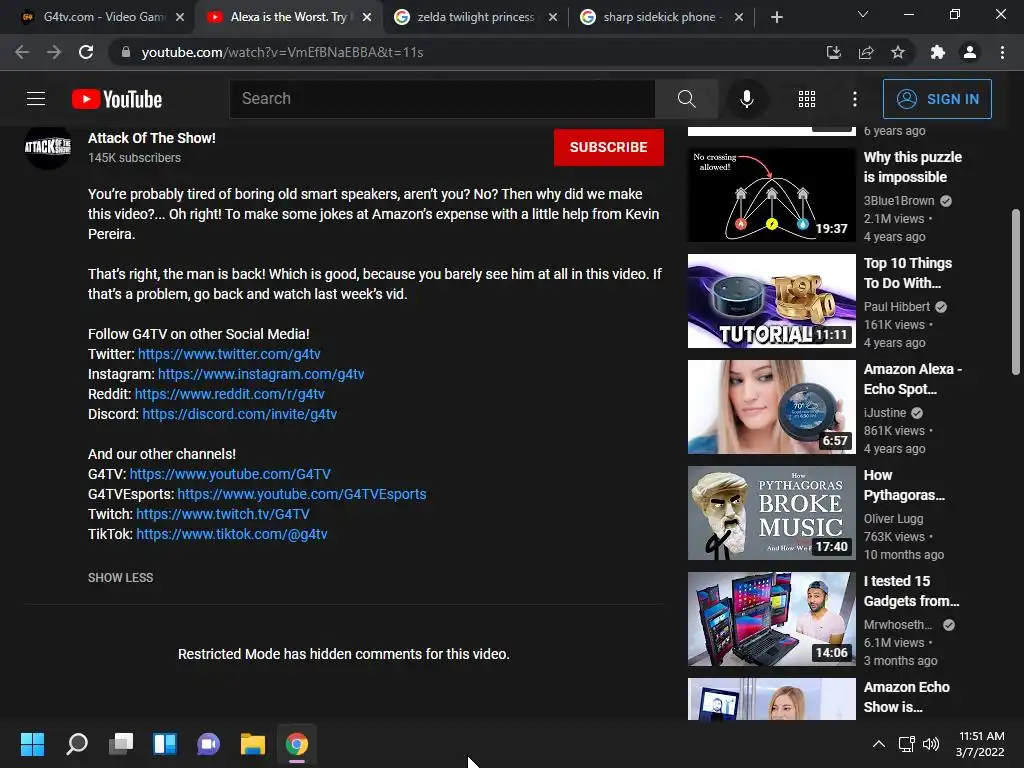Click the page vertical scrollbar
This screenshot has height=768, width=1024.
click(x=1016, y=292)
